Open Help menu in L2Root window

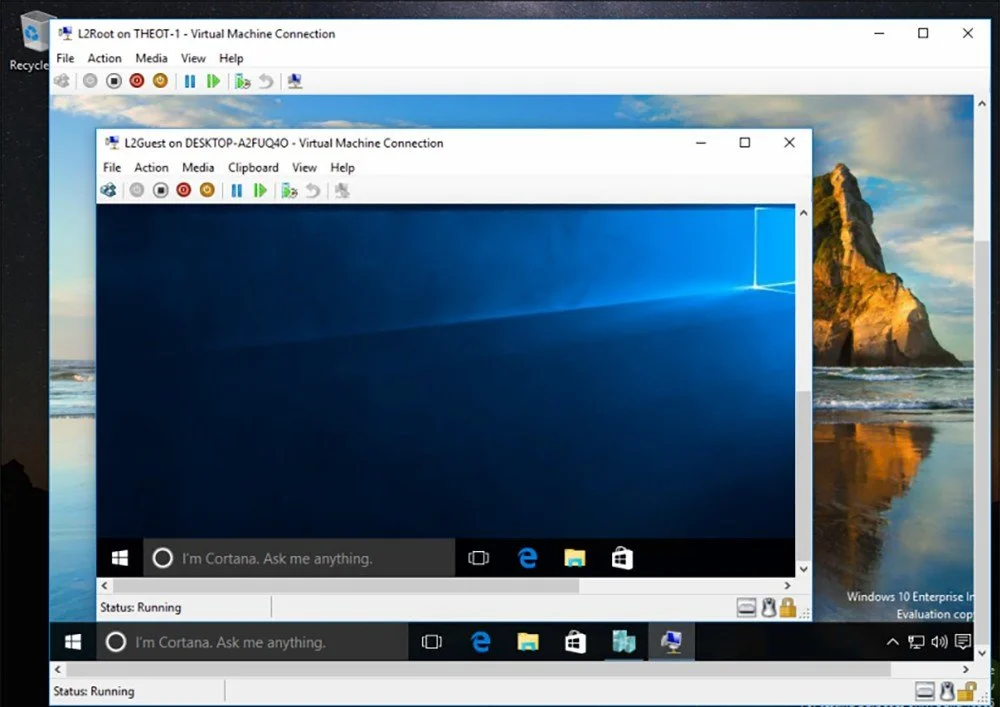tap(231, 58)
